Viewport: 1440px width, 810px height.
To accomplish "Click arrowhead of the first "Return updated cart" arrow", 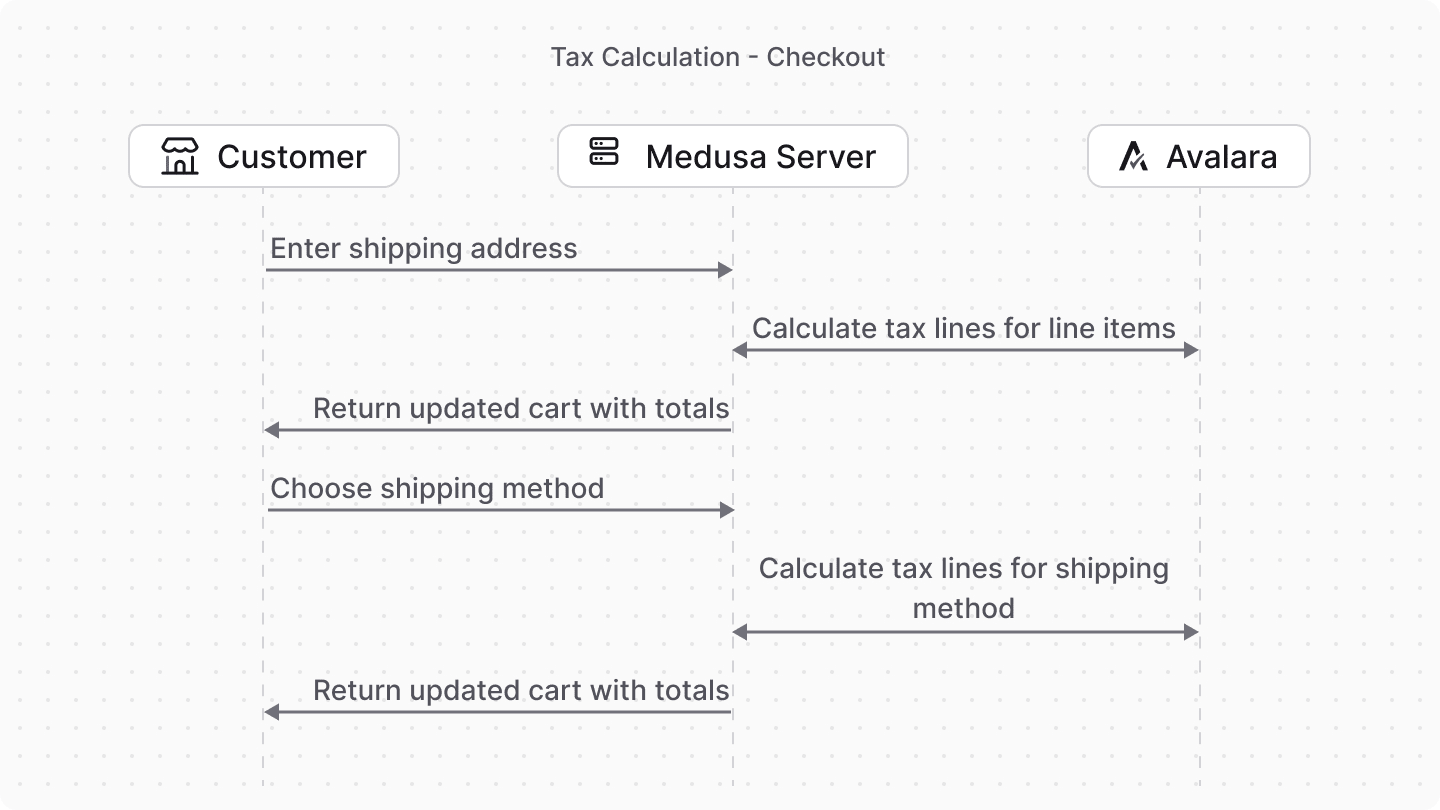I will [x=271, y=430].
